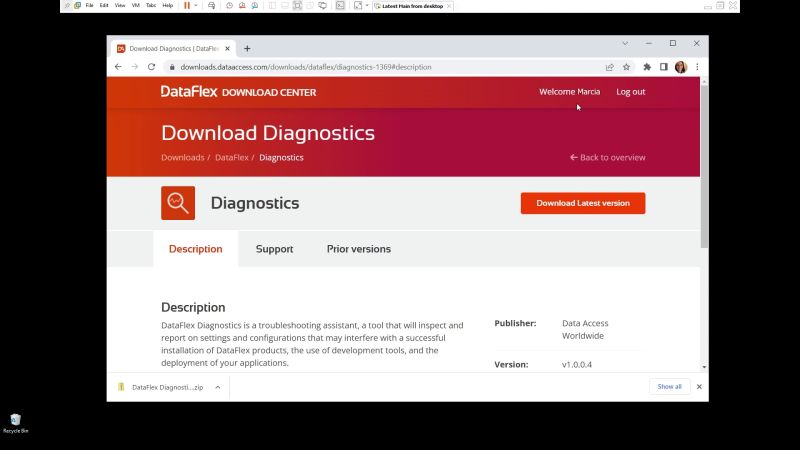Click the stretch guest icon

358,6
